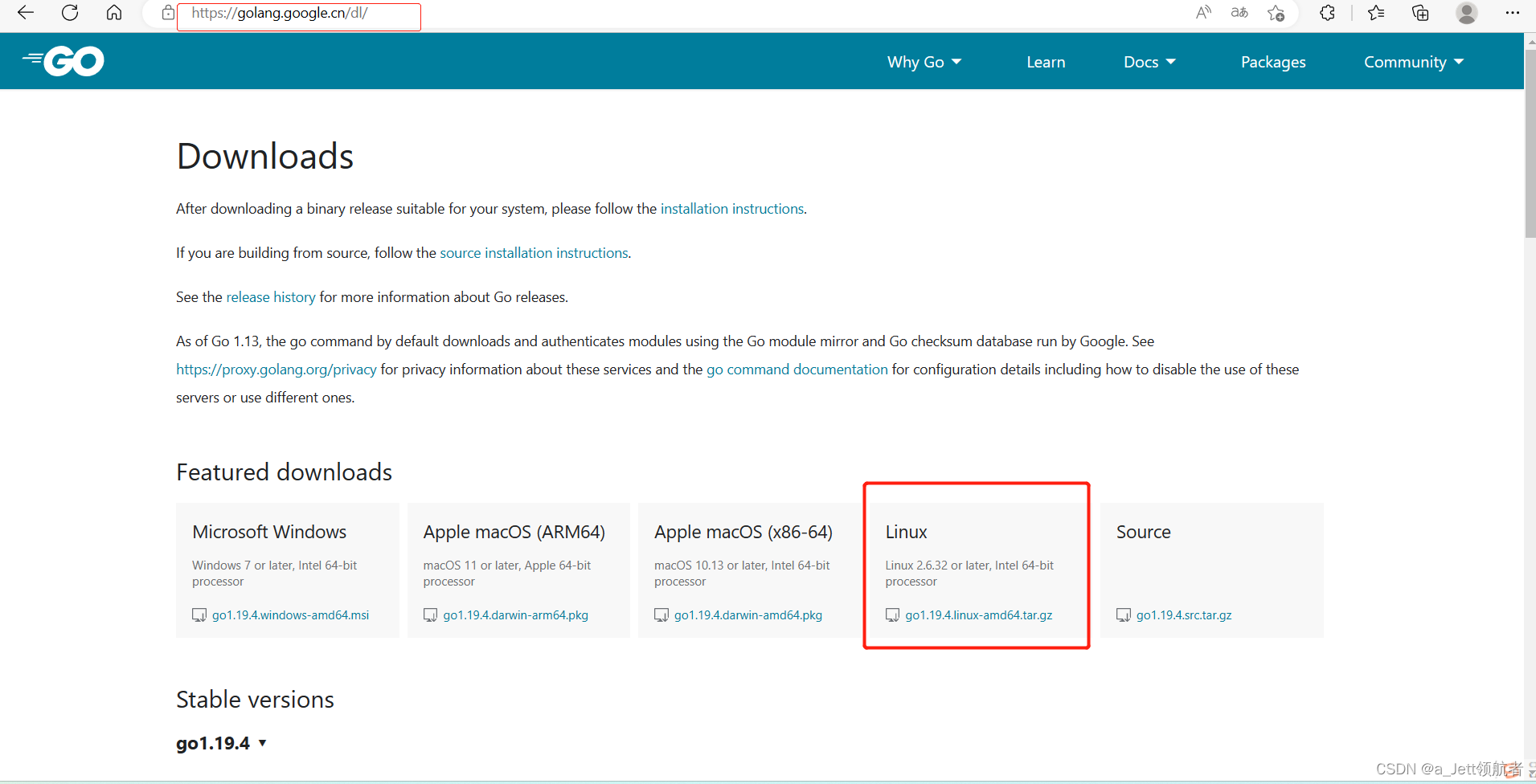
Task: Go back using the browser back arrow
Action: pos(26,12)
